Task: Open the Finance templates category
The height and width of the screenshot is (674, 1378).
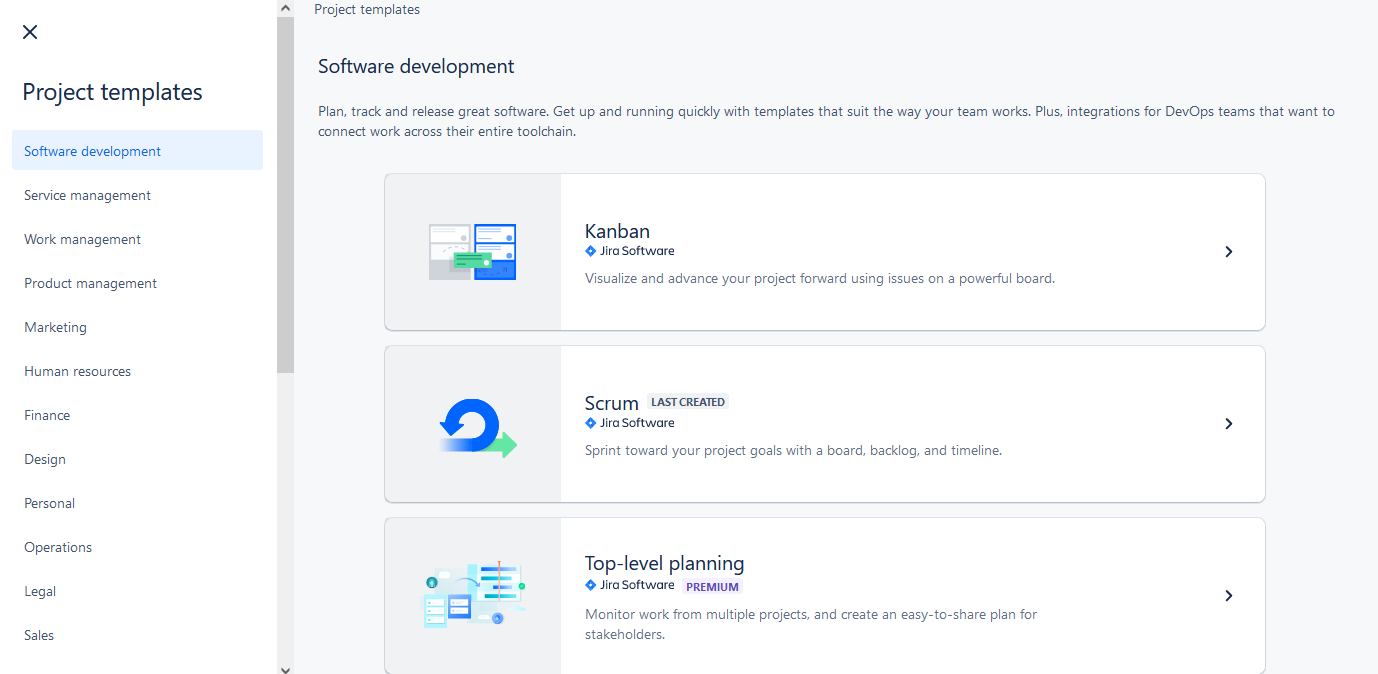Action: pyautogui.click(x=47, y=414)
